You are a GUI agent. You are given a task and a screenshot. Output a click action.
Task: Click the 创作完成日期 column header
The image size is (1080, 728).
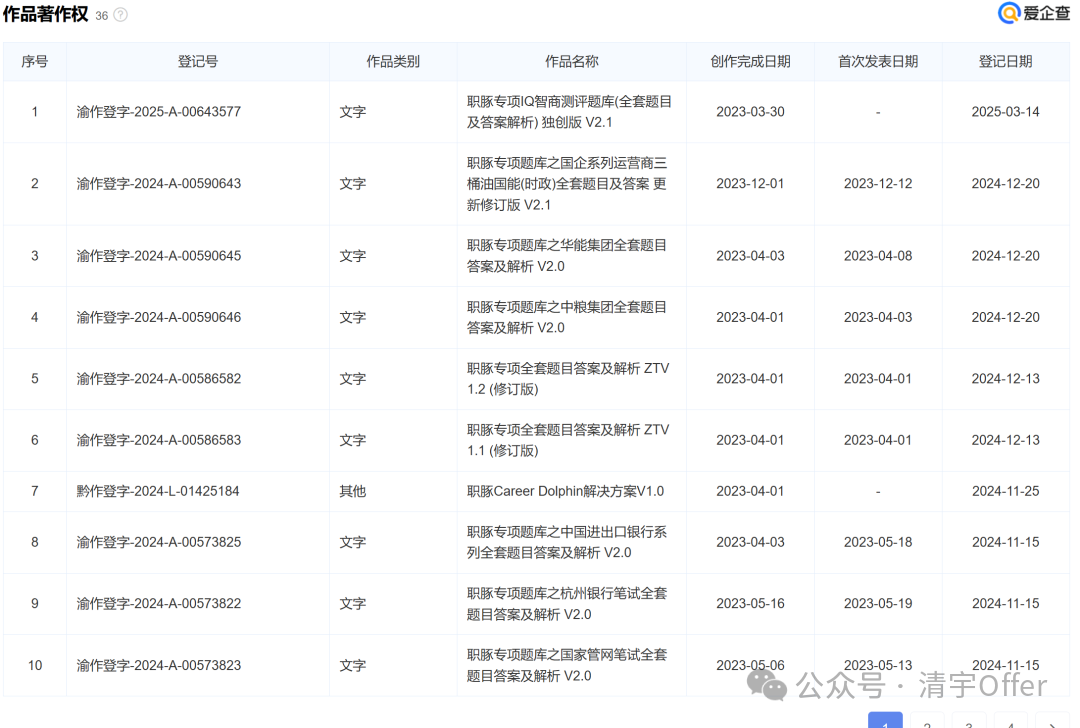[x=750, y=61]
